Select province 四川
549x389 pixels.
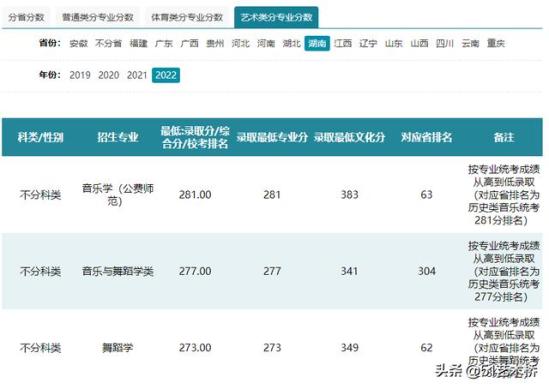(x=445, y=43)
